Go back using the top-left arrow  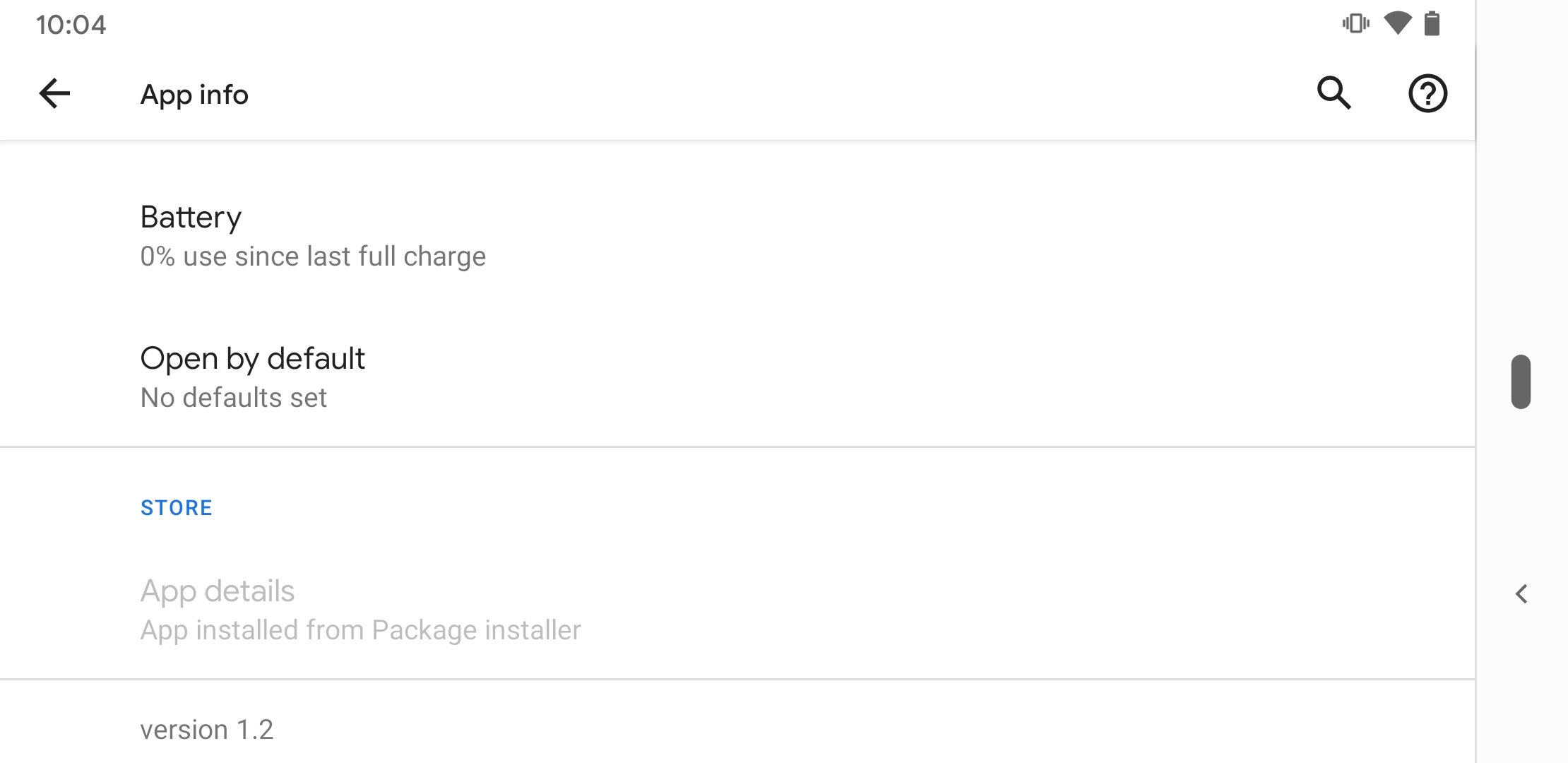coord(54,93)
